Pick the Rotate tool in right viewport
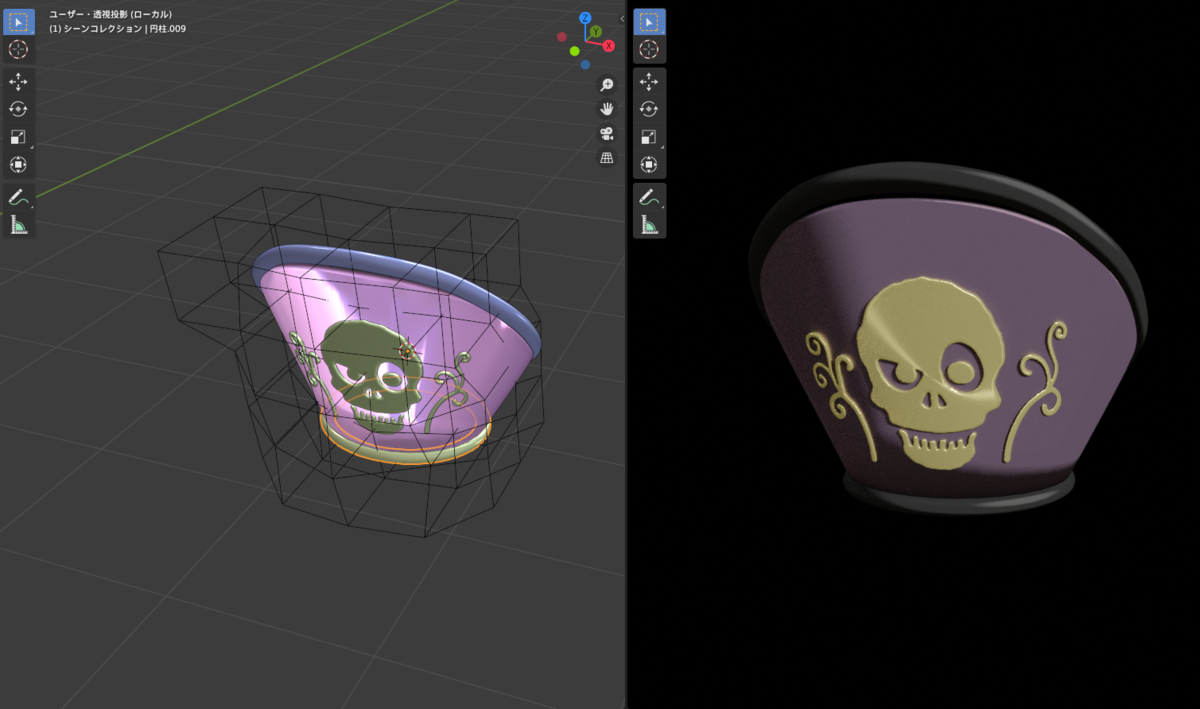The width and height of the screenshot is (1200, 709). click(649, 110)
